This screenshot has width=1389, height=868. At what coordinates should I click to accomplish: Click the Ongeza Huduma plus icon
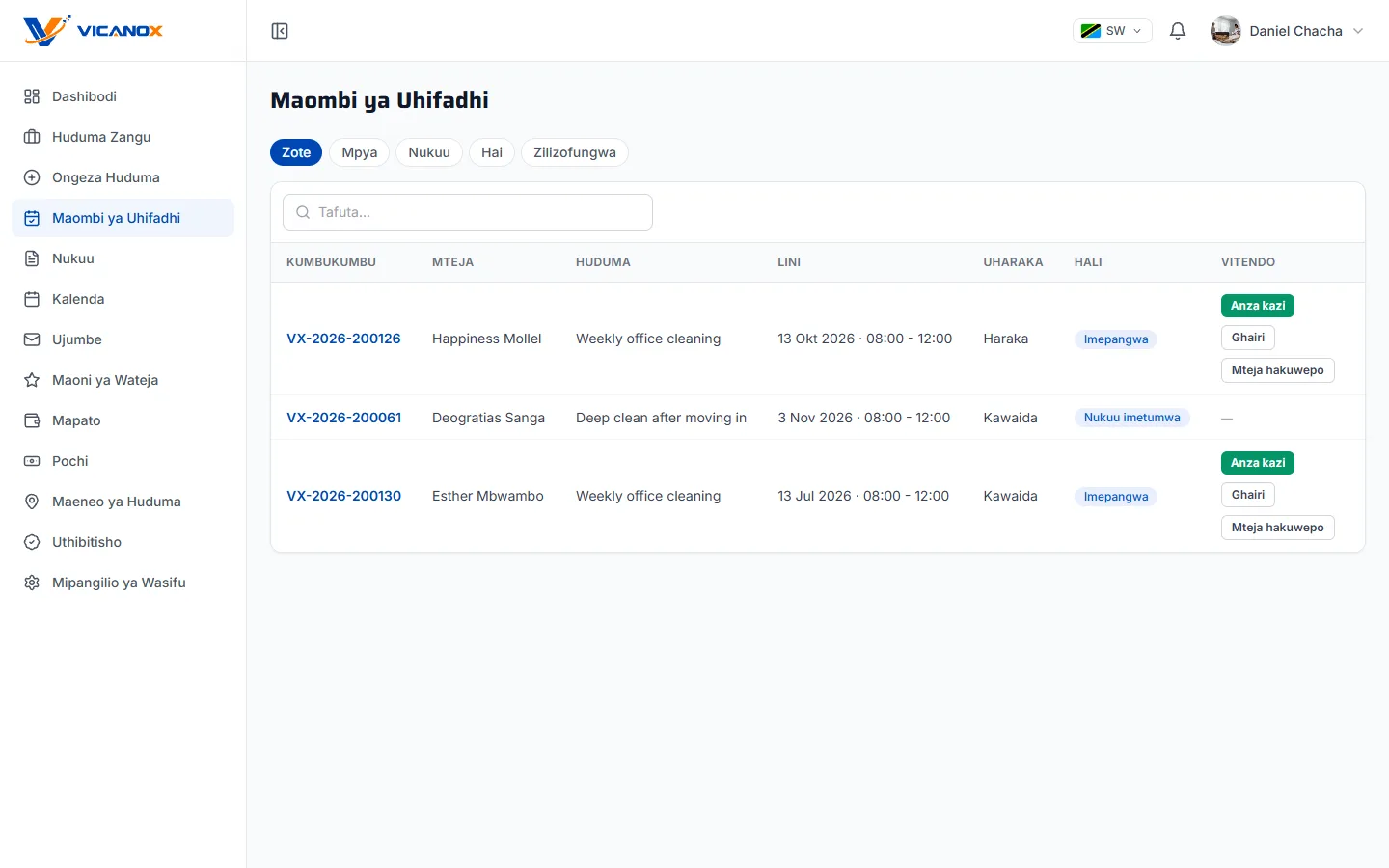(32, 177)
